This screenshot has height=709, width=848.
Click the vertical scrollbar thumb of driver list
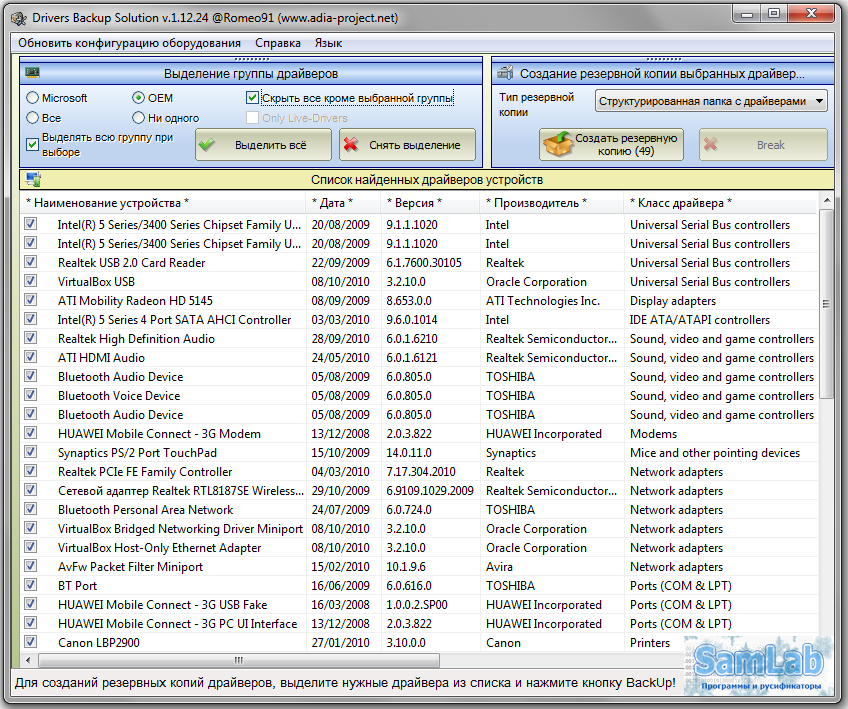point(826,304)
